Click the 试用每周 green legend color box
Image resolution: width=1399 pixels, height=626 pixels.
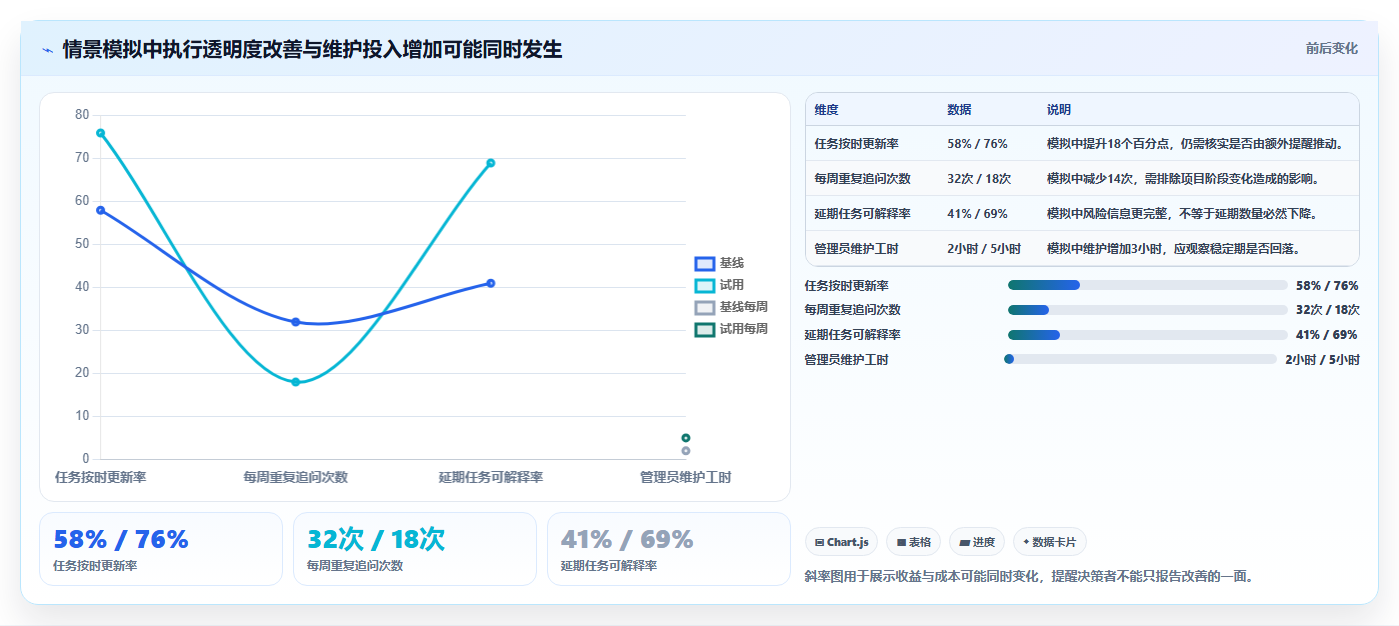[x=705, y=328]
